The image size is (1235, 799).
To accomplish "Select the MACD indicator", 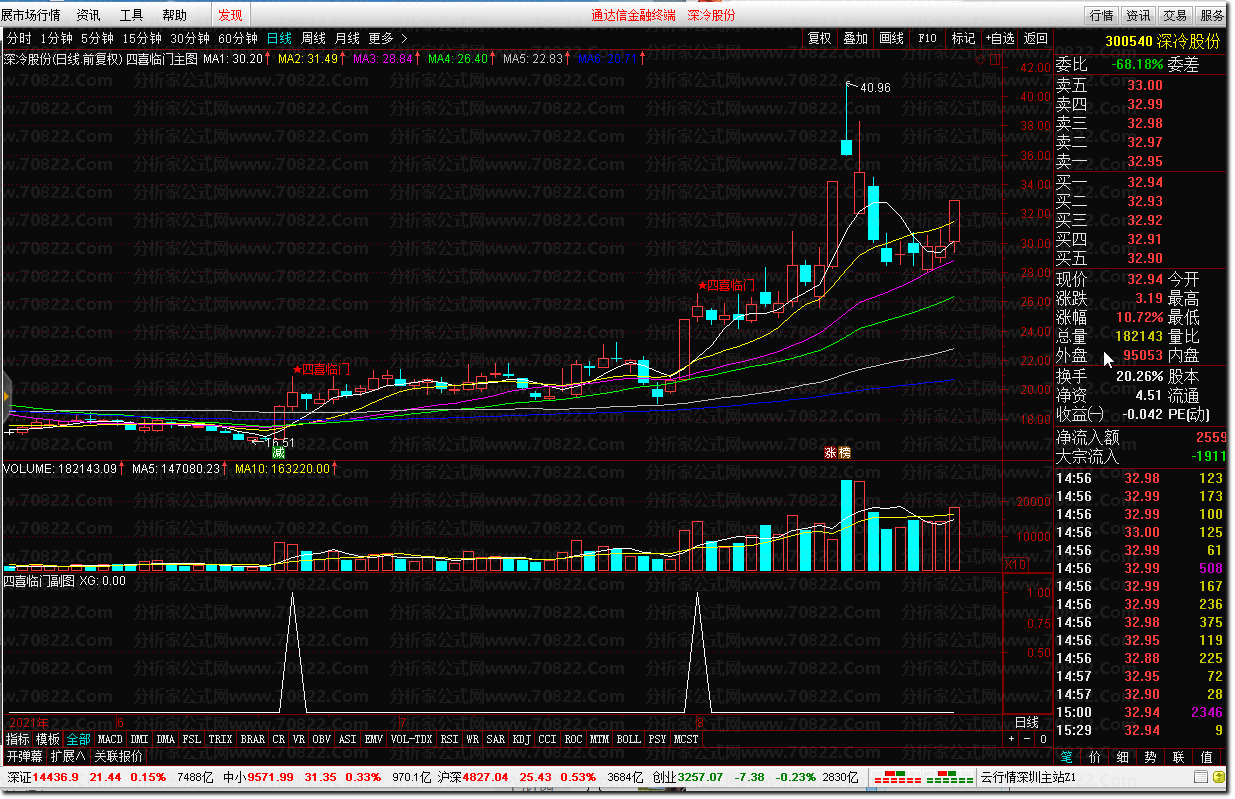I will 110,739.
